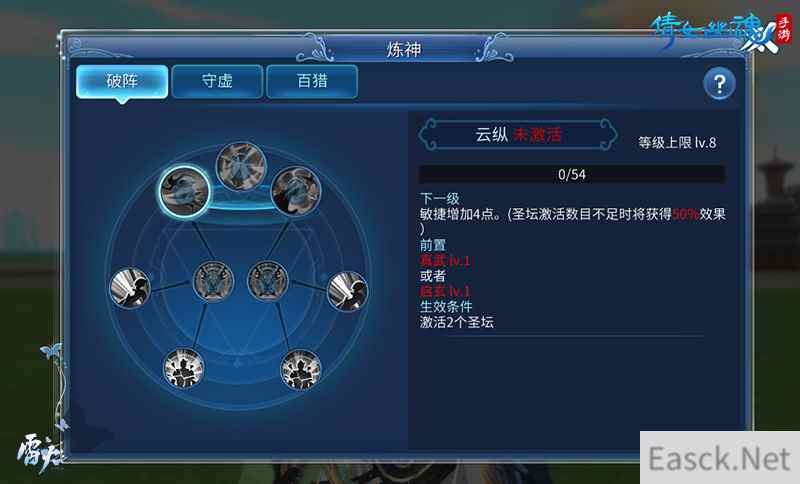This screenshot has width=800, height=484.
Task: Select the far-right white silhouette node
Action: tap(347, 291)
